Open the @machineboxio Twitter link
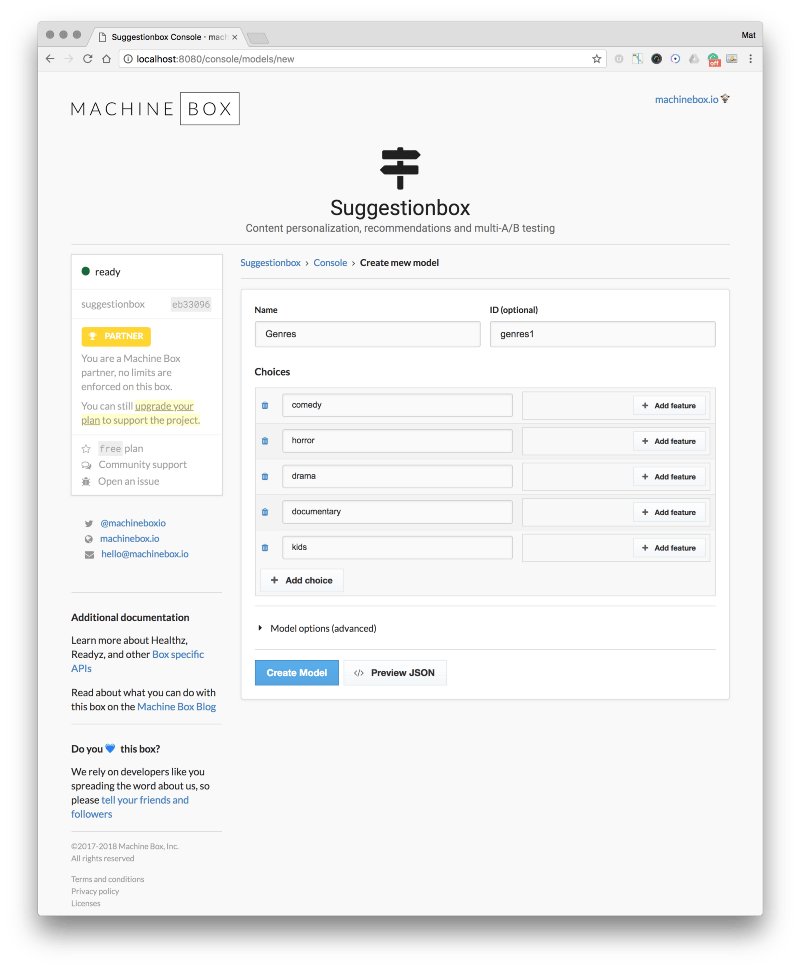This screenshot has width=800, height=969. point(133,523)
